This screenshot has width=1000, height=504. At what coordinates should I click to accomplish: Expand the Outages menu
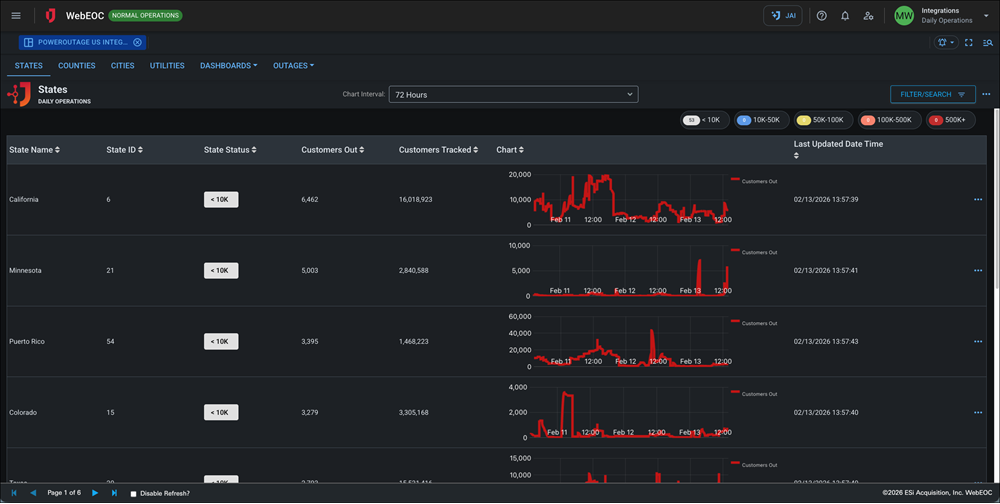pos(293,66)
